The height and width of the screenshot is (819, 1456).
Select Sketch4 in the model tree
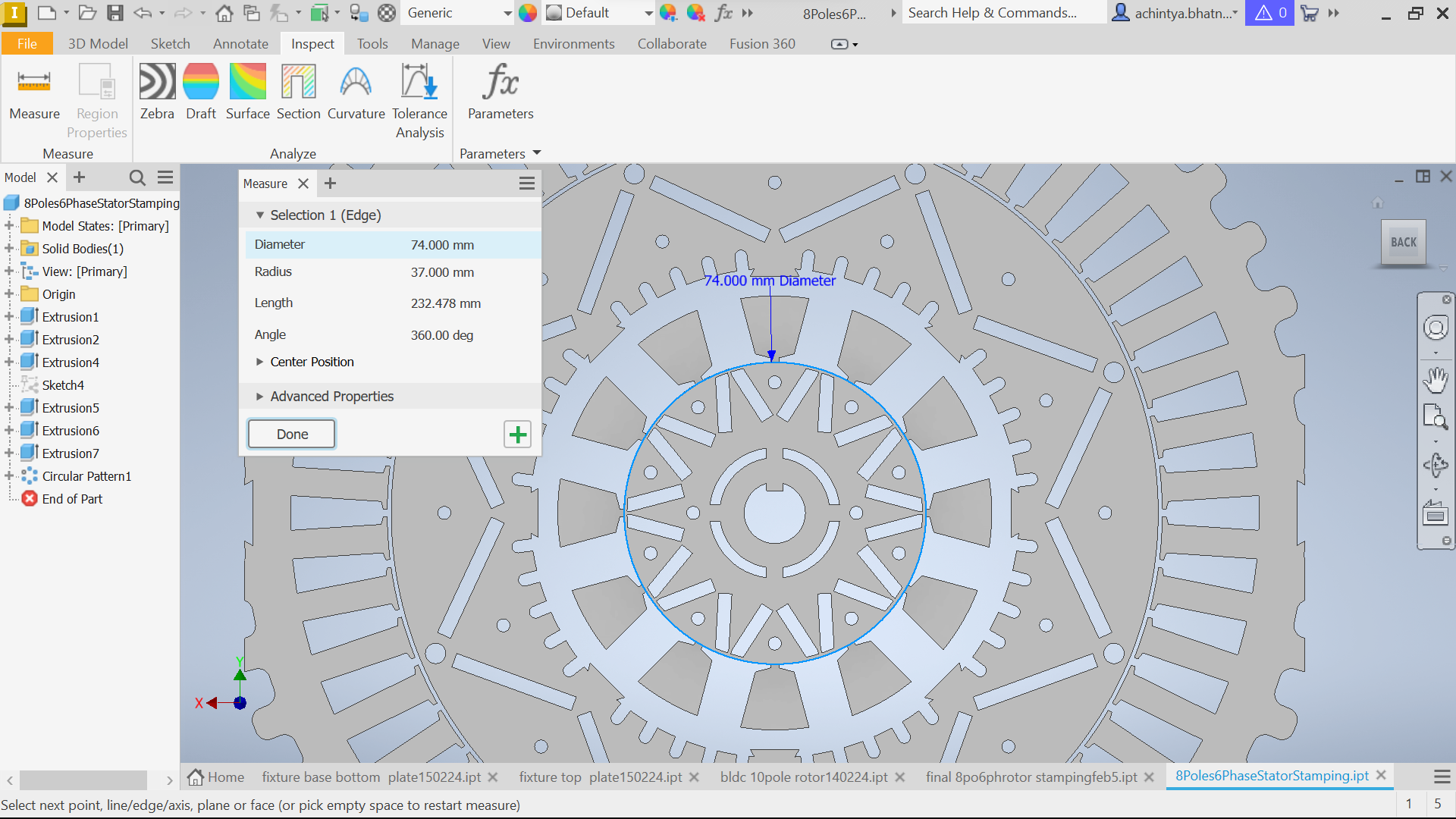[x=63, y=385]
